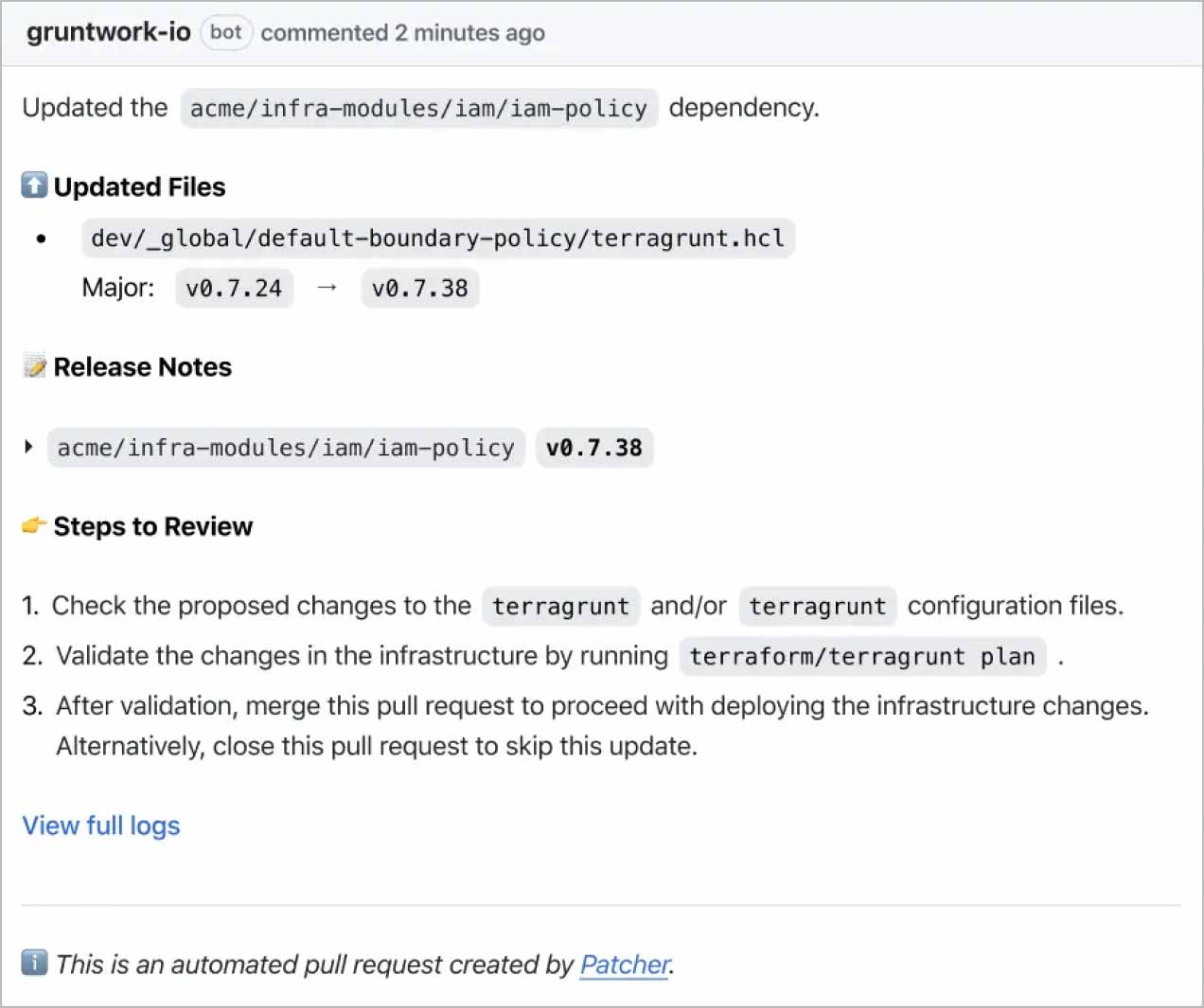Click the bot badge next to the author
This screenshot has width=1204, height=1008.
point(226,32)
